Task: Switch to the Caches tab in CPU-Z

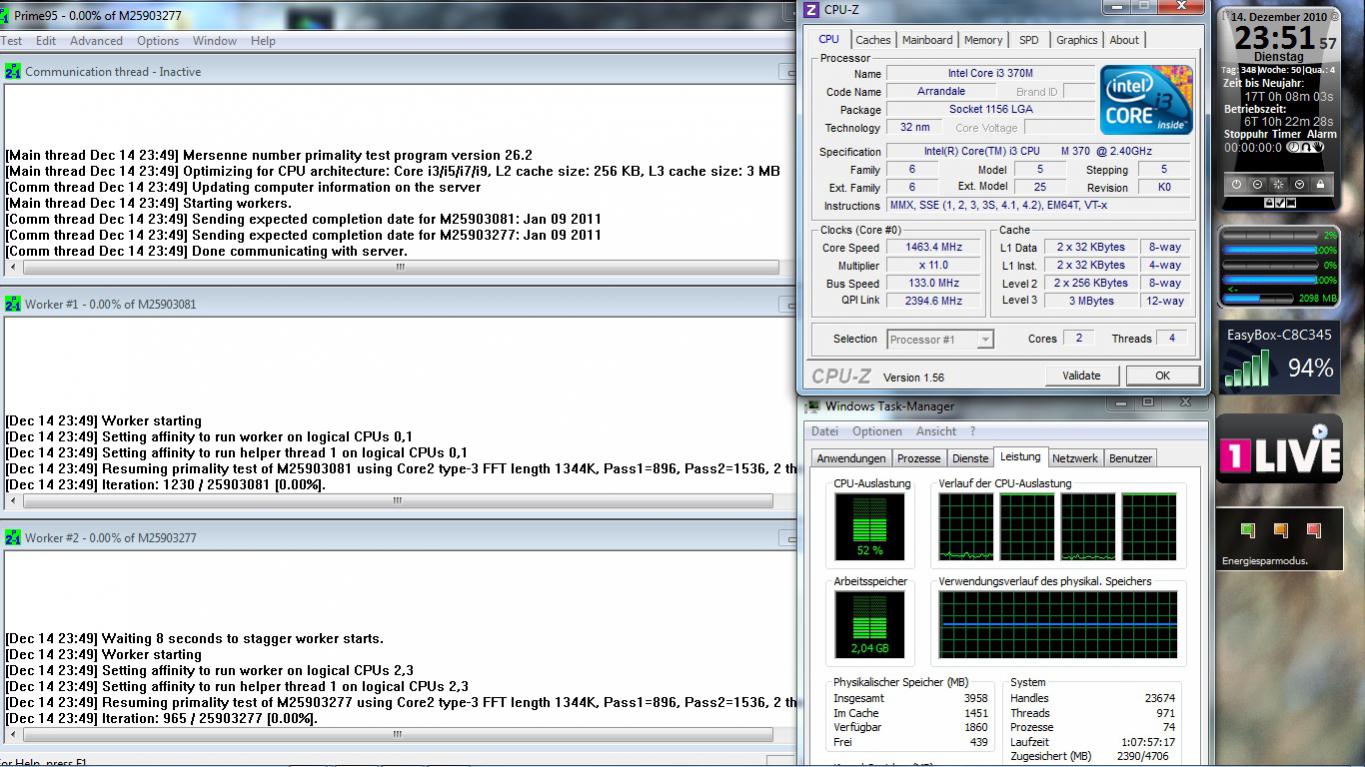Action: point(873,40)
